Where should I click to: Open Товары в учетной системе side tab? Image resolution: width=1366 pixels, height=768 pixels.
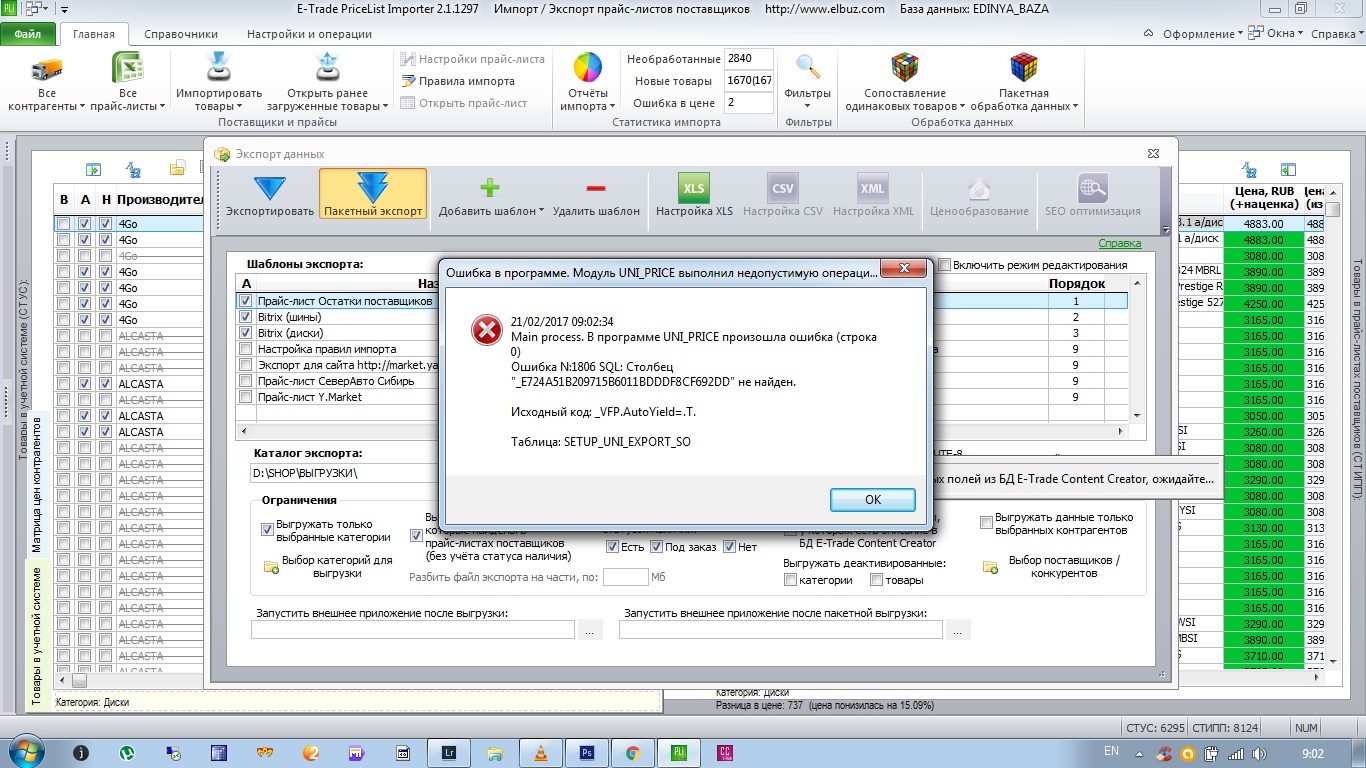[38, 636]
